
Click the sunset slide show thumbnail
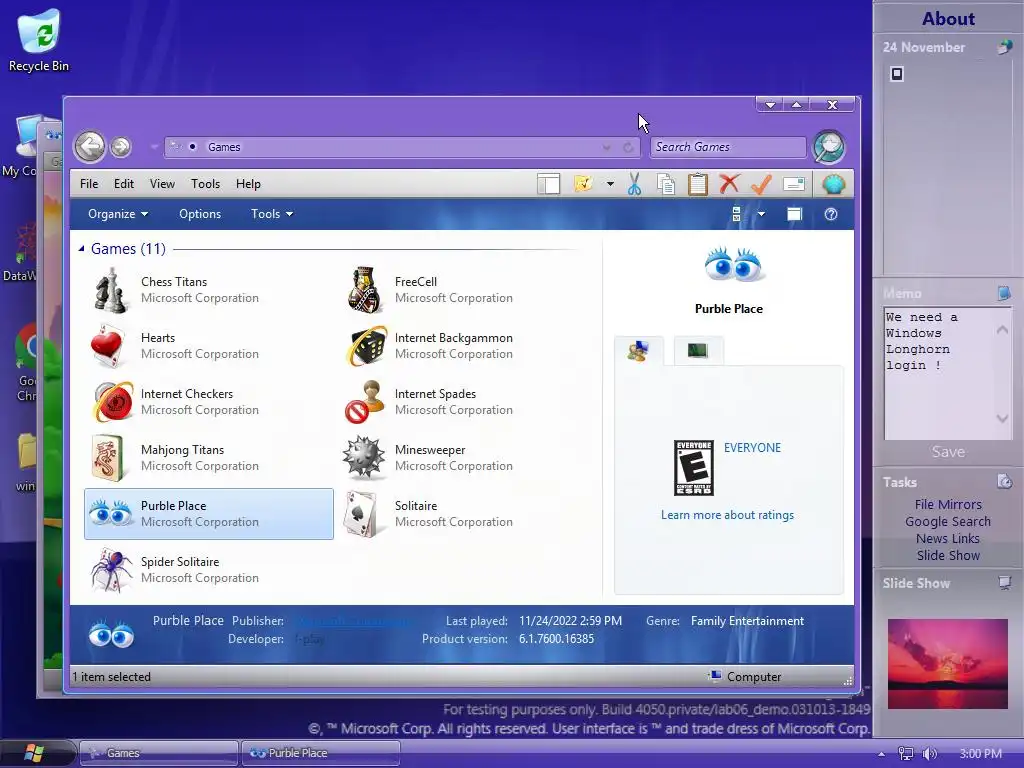tap(948, 664)
